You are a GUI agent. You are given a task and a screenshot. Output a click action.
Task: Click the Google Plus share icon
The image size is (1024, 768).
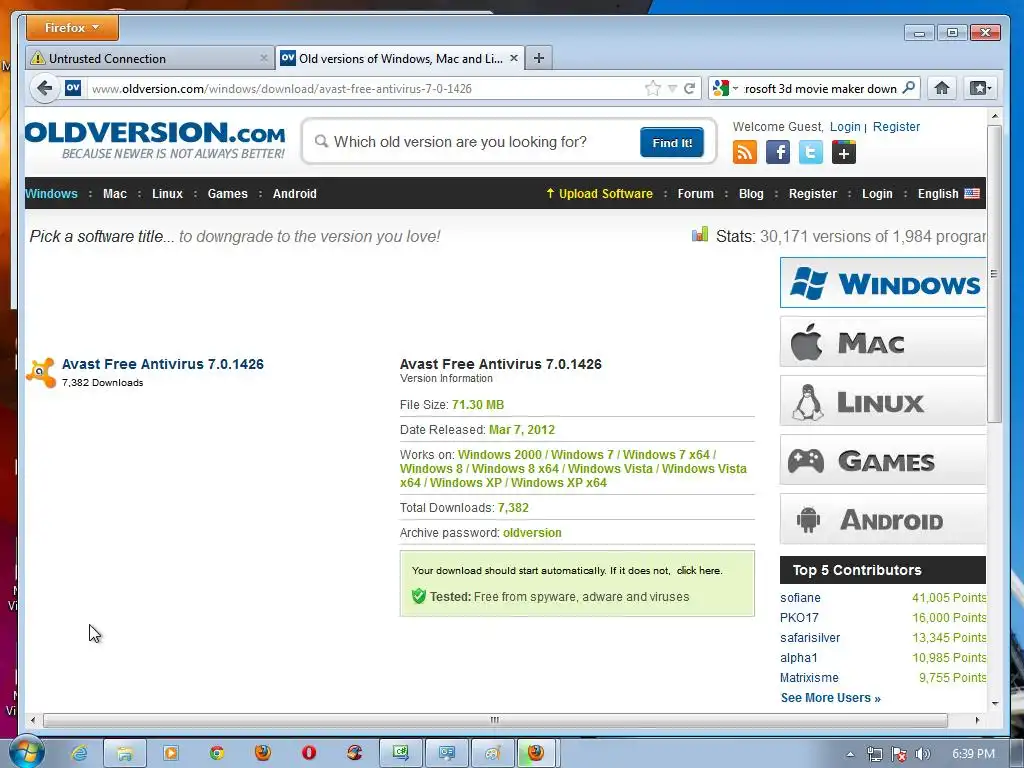coord(844,153)
